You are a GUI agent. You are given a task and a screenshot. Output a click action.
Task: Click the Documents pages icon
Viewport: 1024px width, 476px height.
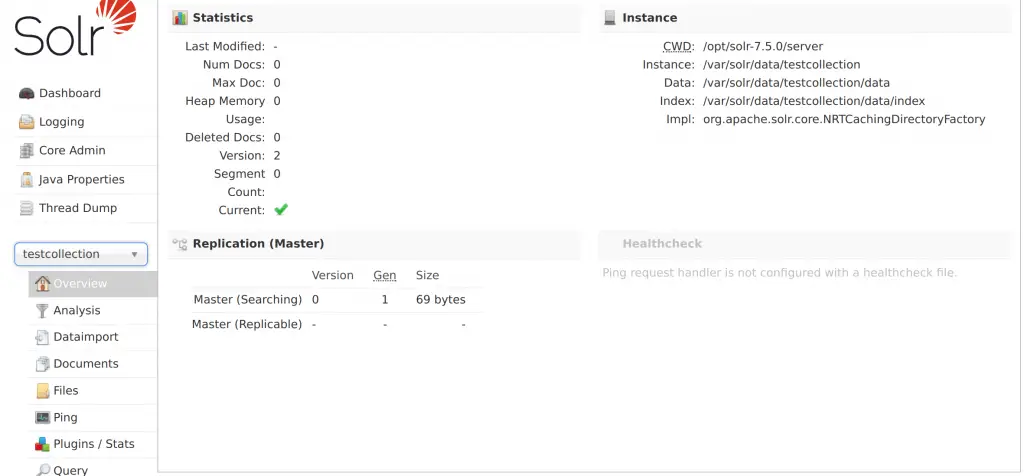click(42, 364)
